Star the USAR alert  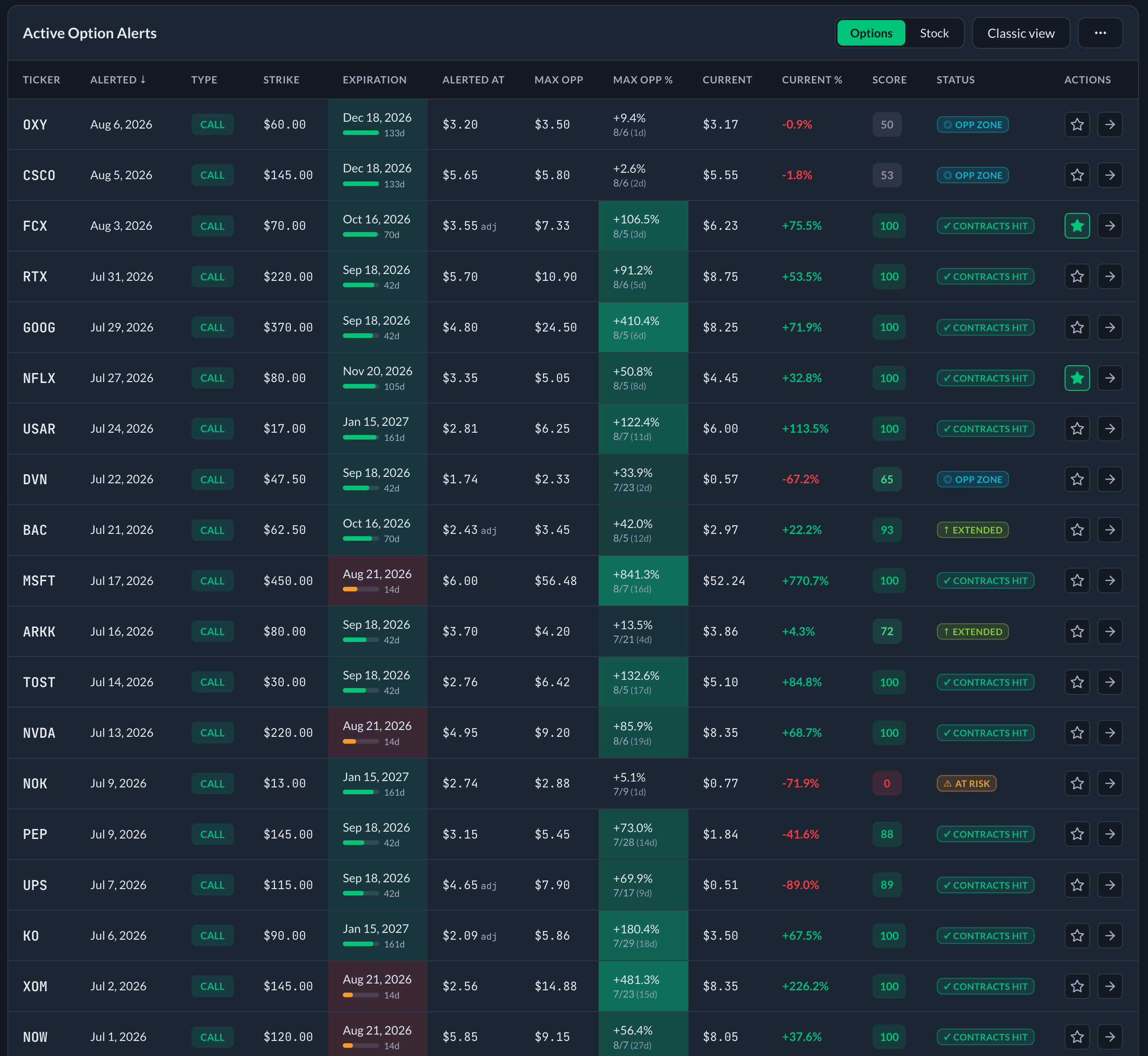1076,429
